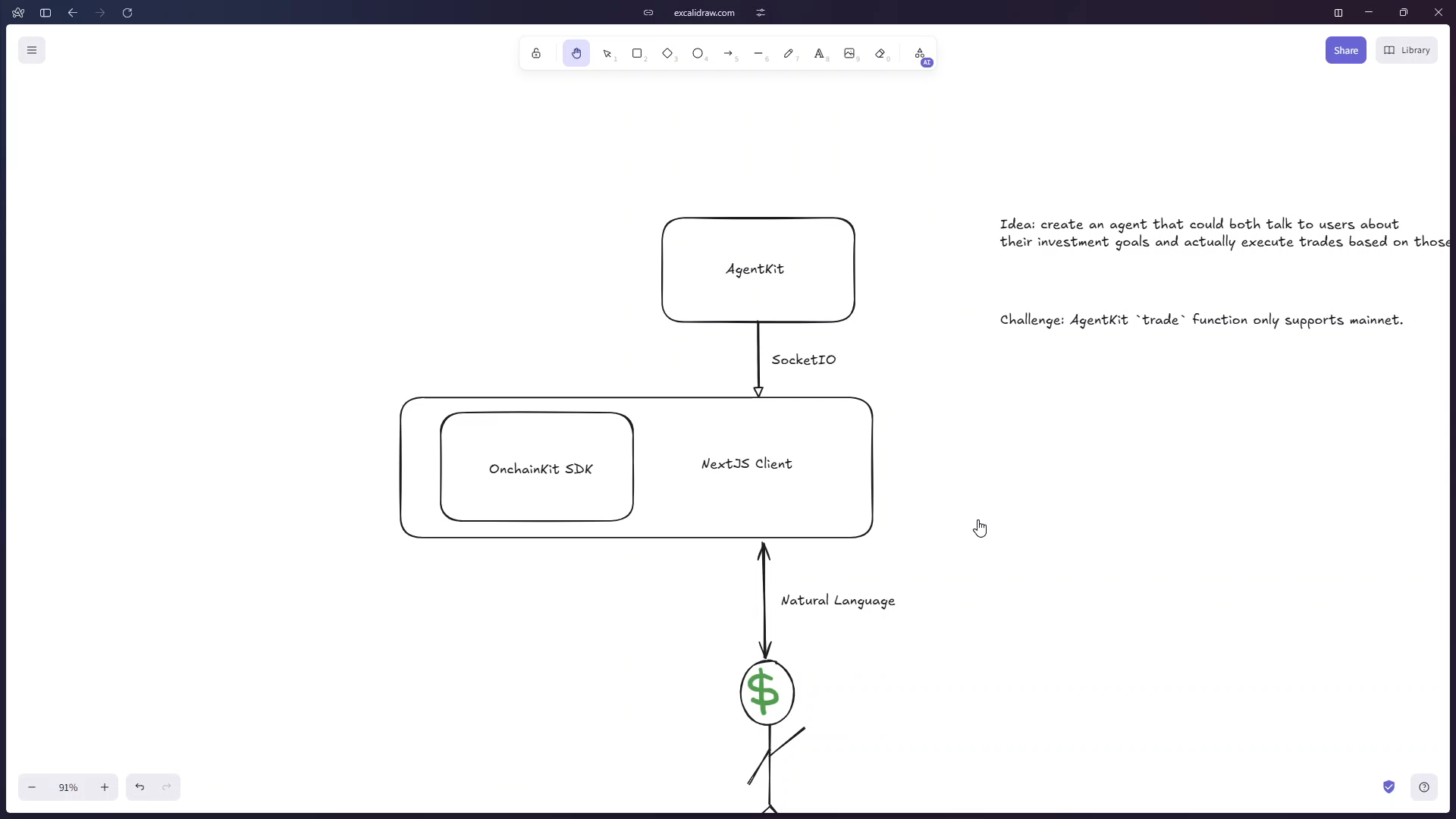This screenshot has width=1456, height=819.
Task: Zoom out with the minus button
Action: click(x=32, y=787)
